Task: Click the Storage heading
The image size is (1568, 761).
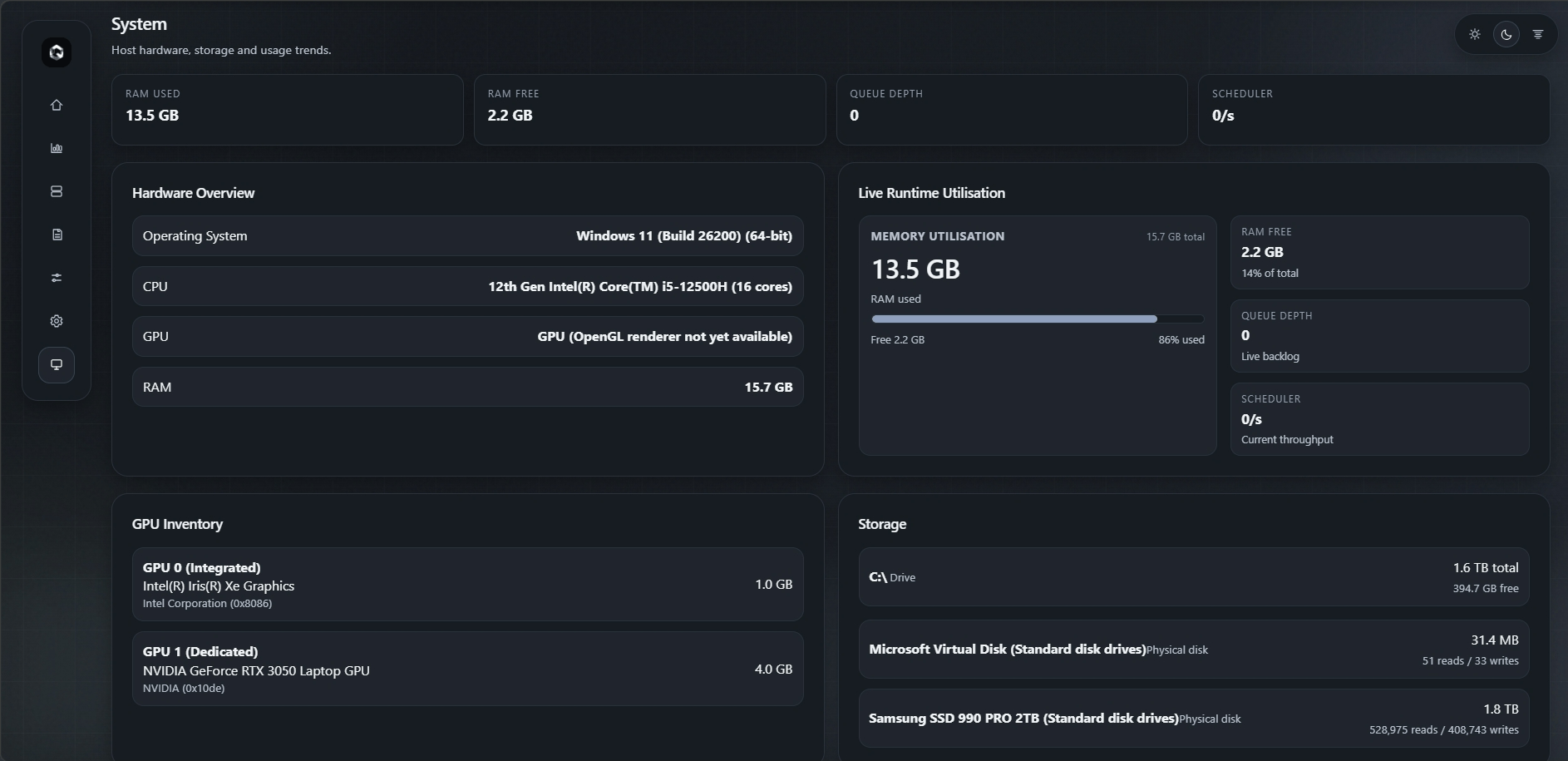Action: coord(882,524)
